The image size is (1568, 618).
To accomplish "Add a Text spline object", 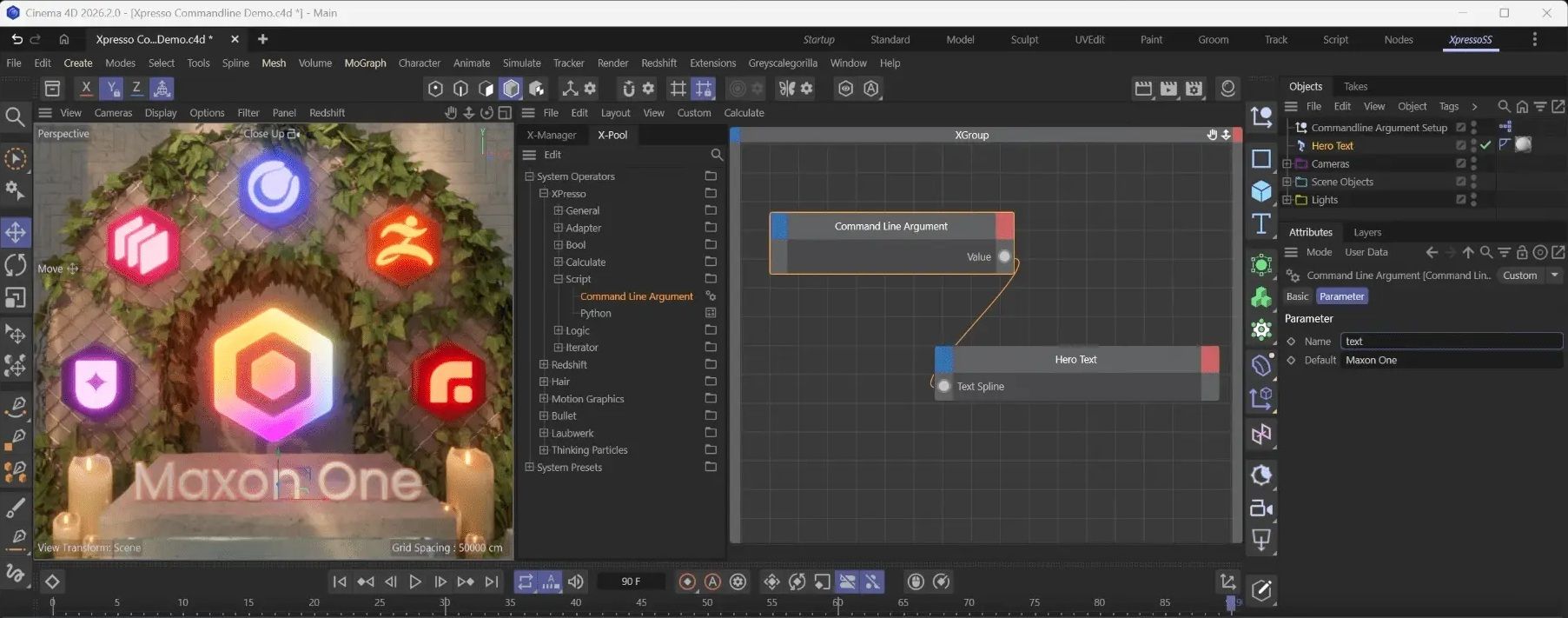I will click(x=1261, y=224).
